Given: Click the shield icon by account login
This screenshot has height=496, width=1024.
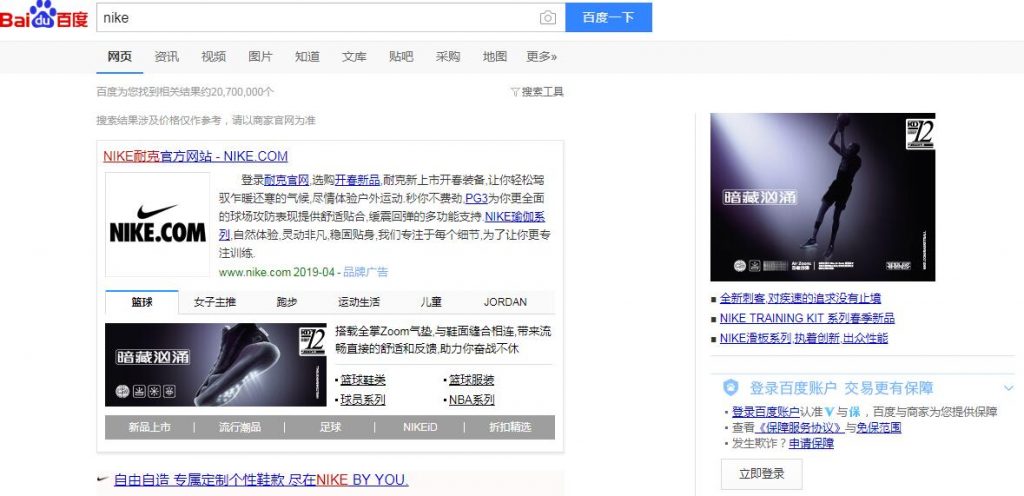Looking at the screenshot, I should click(x=731, y=388).
